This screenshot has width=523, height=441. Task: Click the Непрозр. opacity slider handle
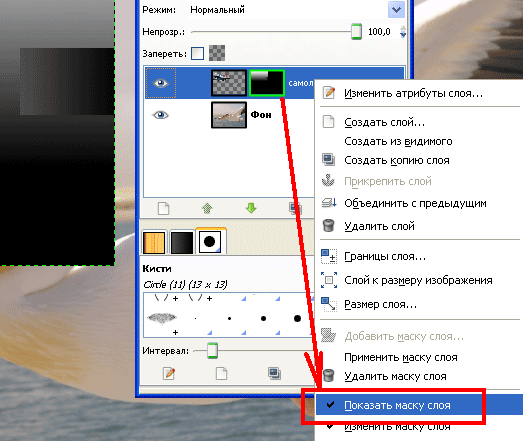click(356, 32)
